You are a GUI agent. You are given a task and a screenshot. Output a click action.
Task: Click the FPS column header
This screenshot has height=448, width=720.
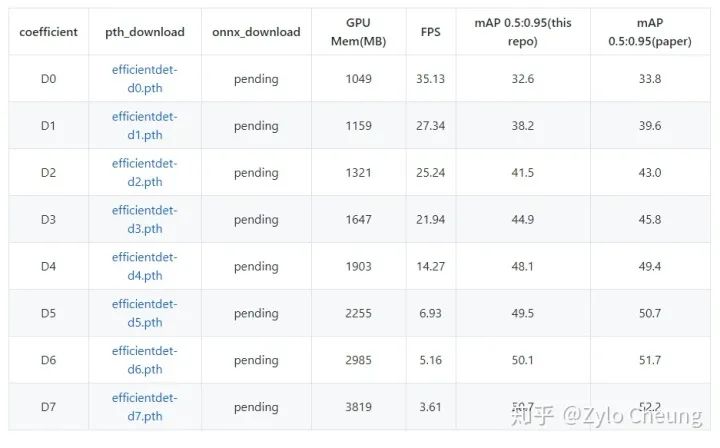(431, 32)
